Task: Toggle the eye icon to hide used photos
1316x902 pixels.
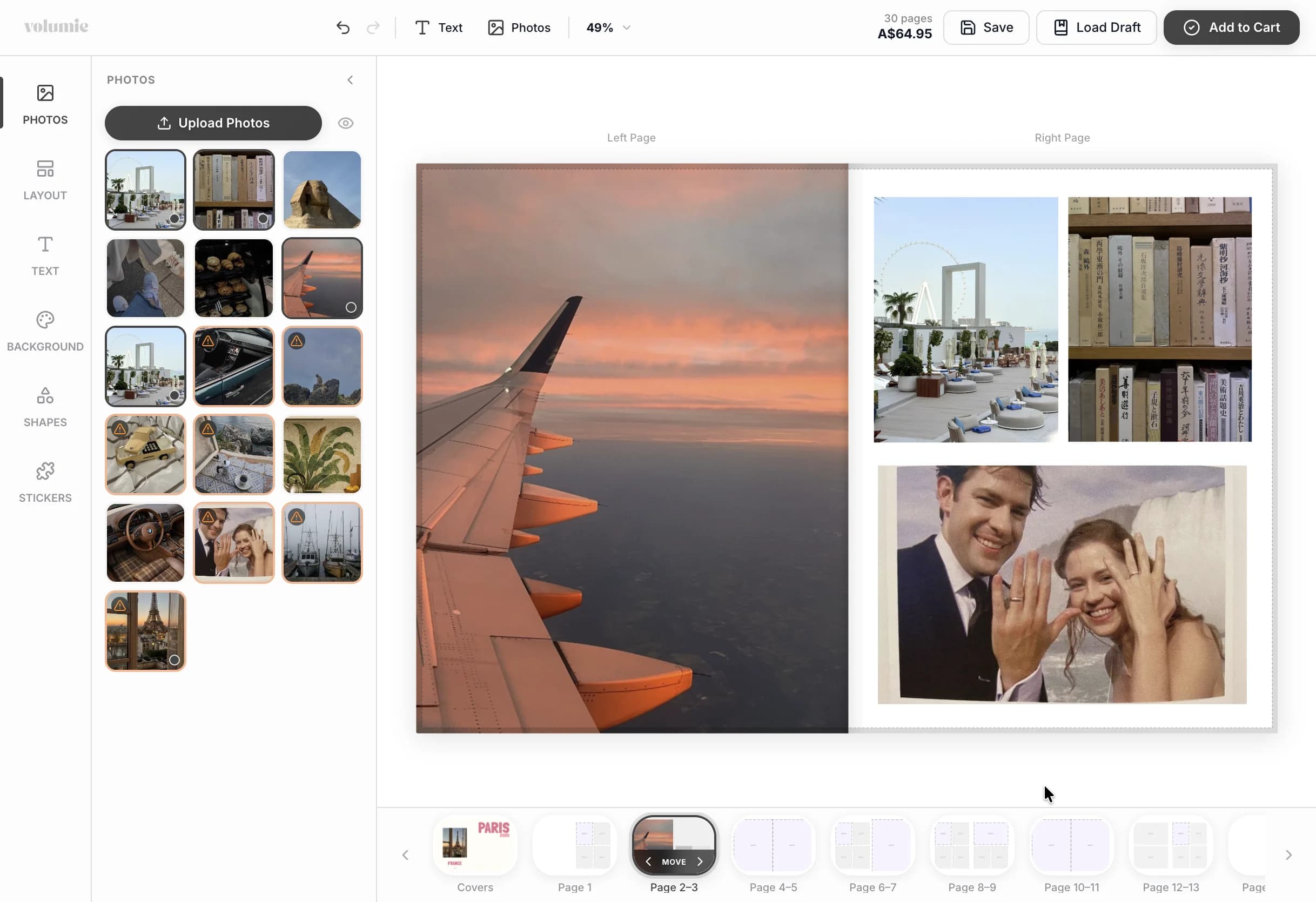Action: (x=345, y=123)
